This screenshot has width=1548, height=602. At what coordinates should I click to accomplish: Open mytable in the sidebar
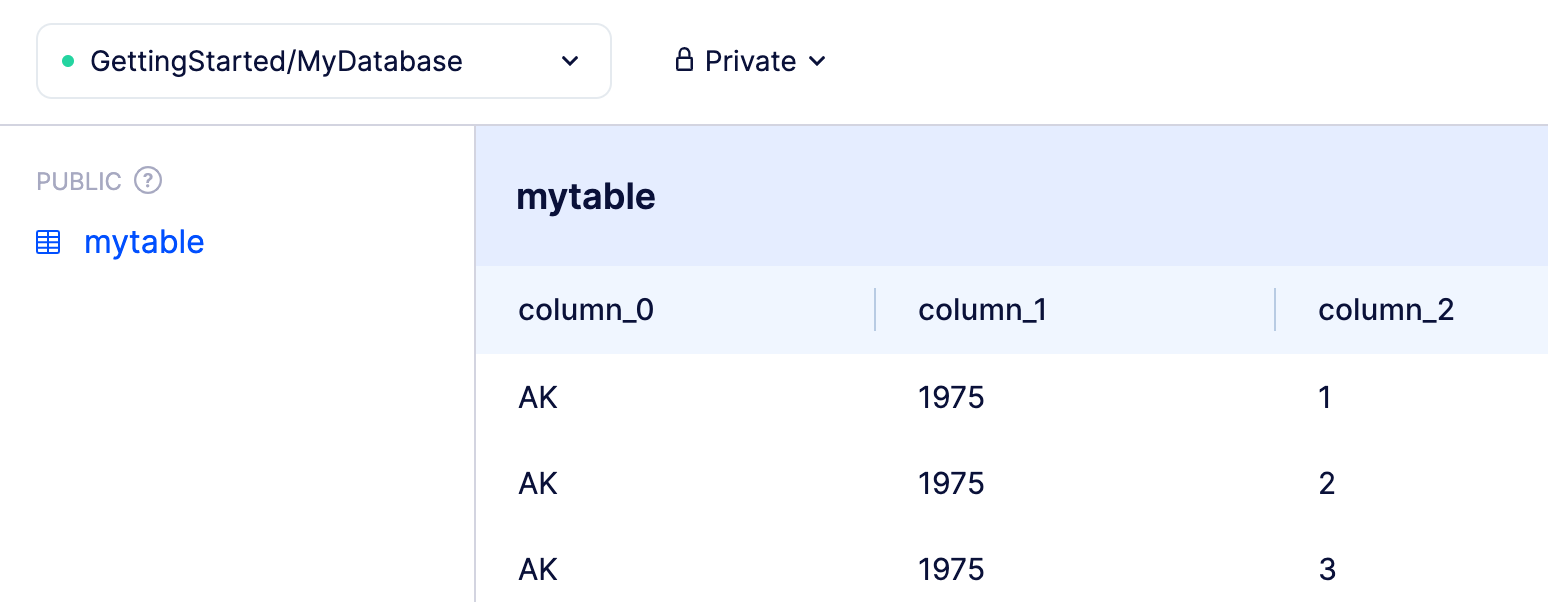click(x=144, y=242)
